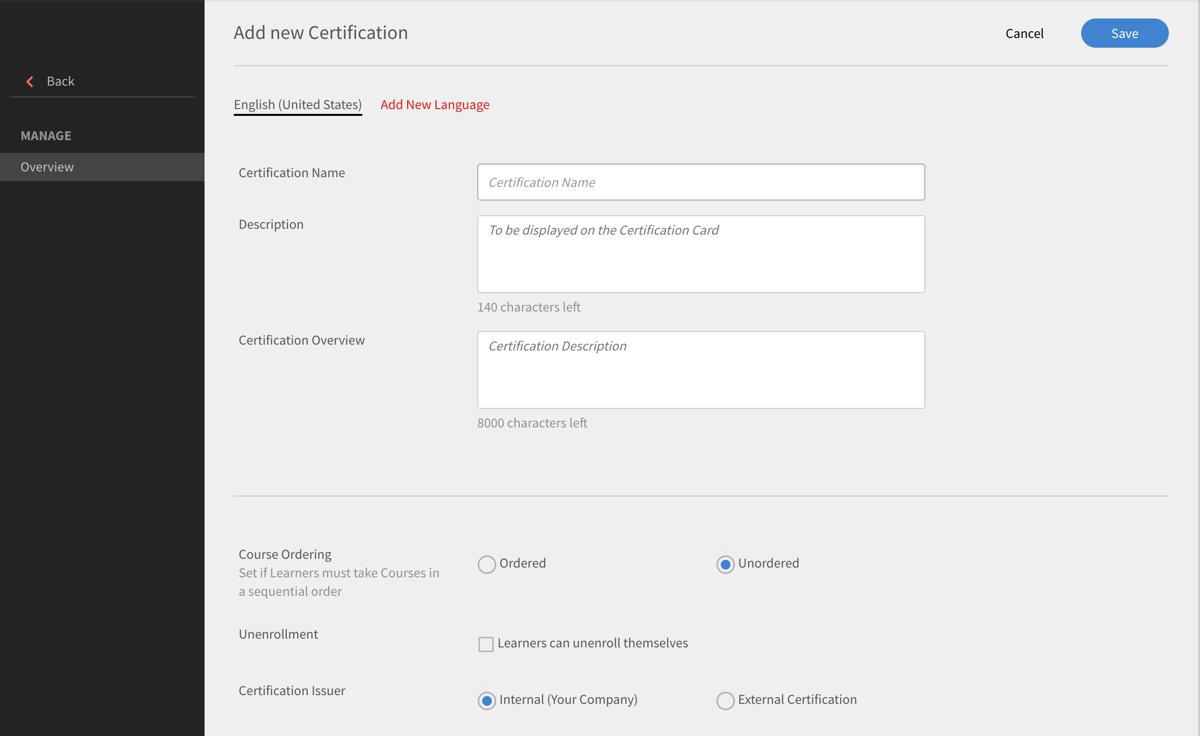Image resolution: width=1200 pixels, height=736 pixels.
Task: Click Add New Language
Action: (435, 104)
